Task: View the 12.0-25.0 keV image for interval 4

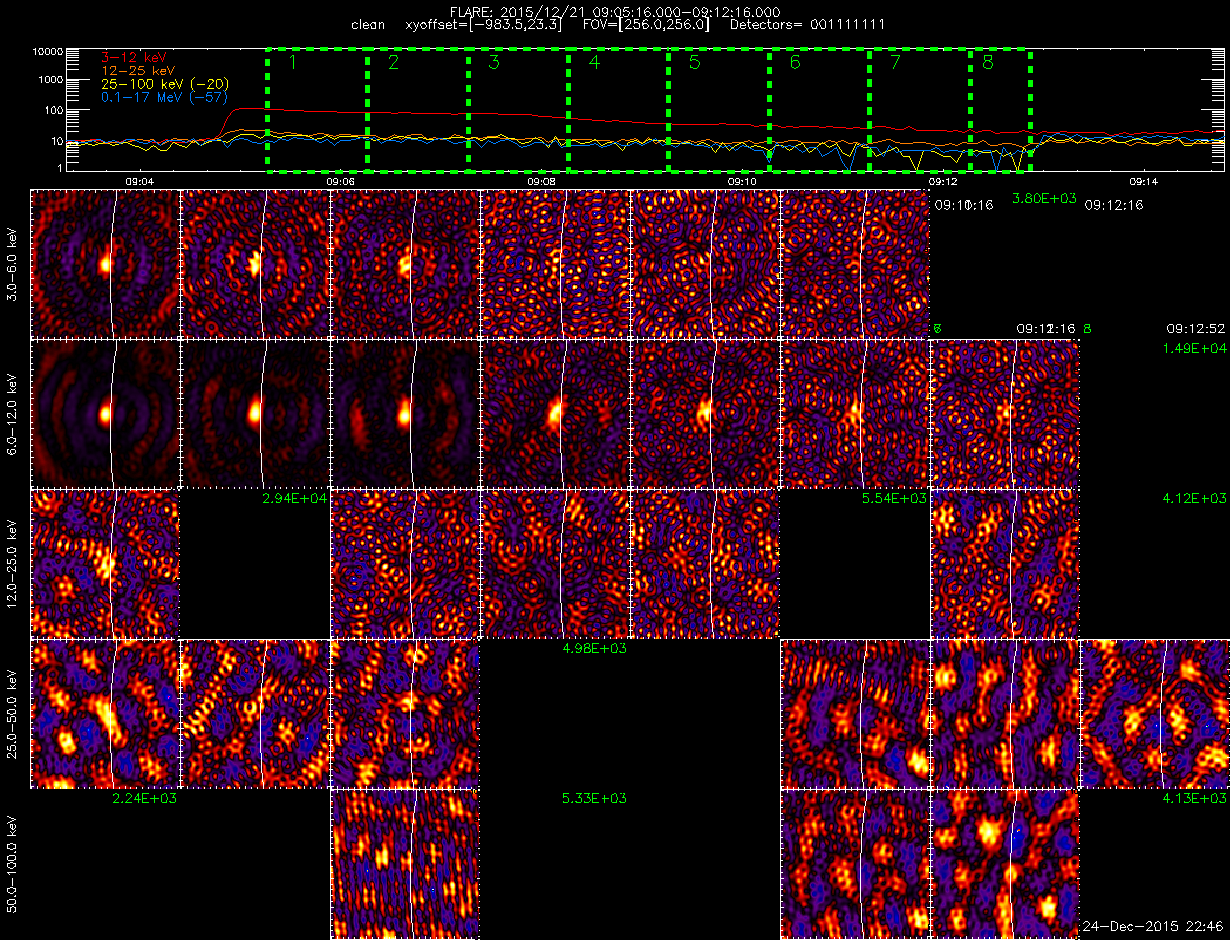Action: tap(555, 563)
